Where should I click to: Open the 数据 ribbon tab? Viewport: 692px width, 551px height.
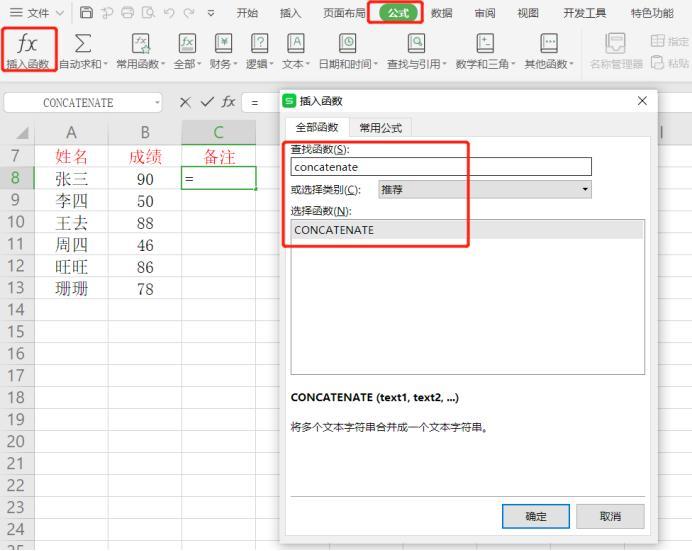(441, 13)
